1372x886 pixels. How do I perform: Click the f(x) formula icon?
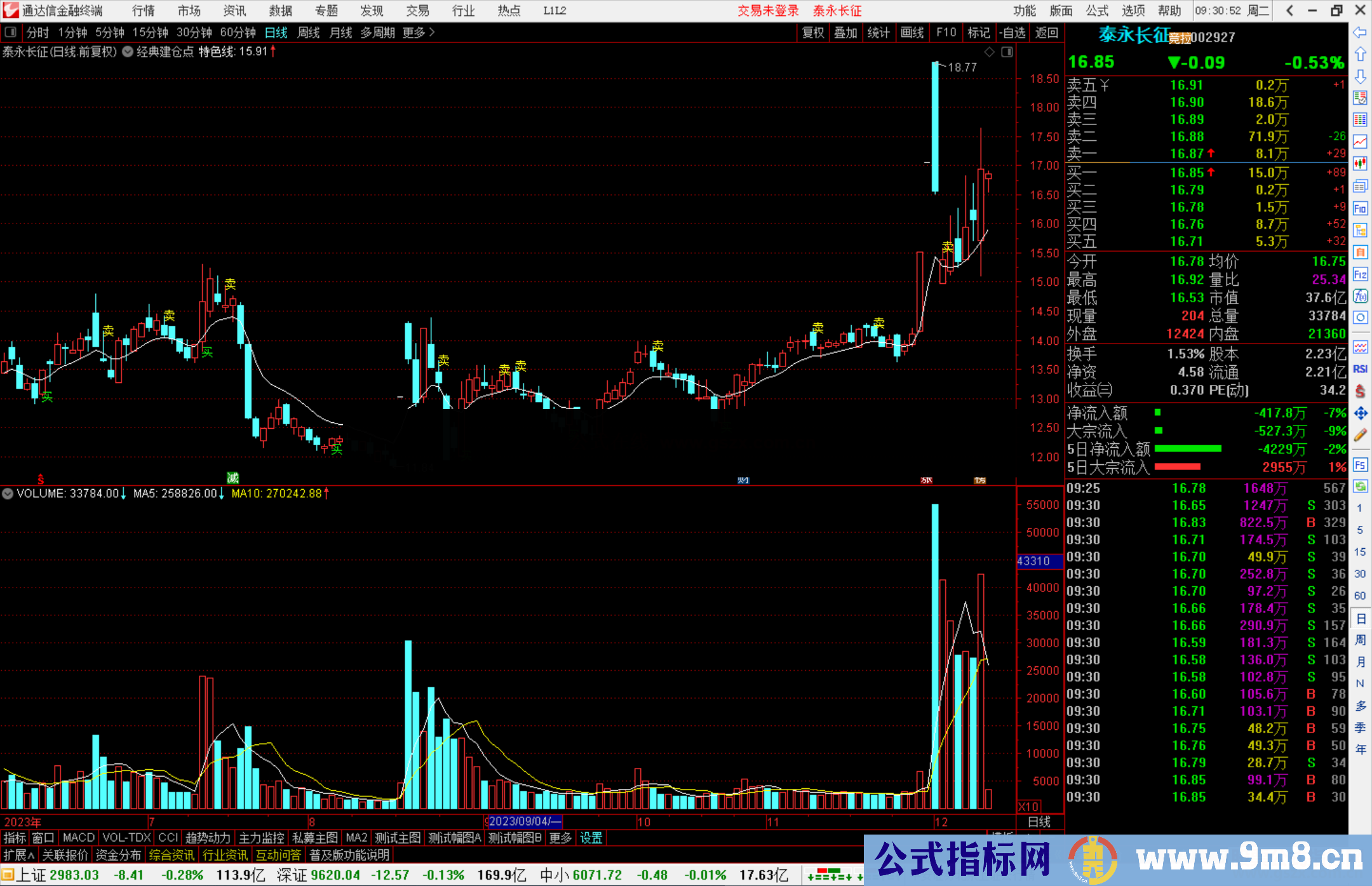(1360, 296)
